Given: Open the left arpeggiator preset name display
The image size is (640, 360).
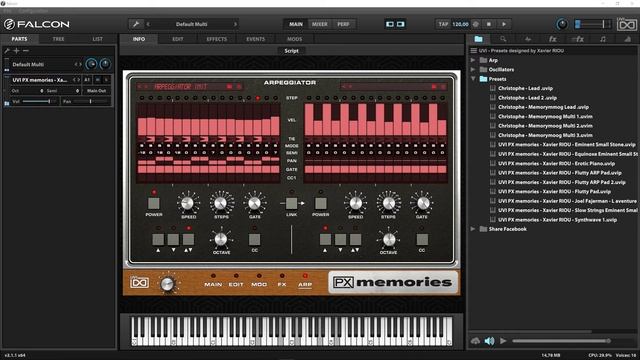Looking at the screenshot, I should pyautogui.click(x=181, y=87).
